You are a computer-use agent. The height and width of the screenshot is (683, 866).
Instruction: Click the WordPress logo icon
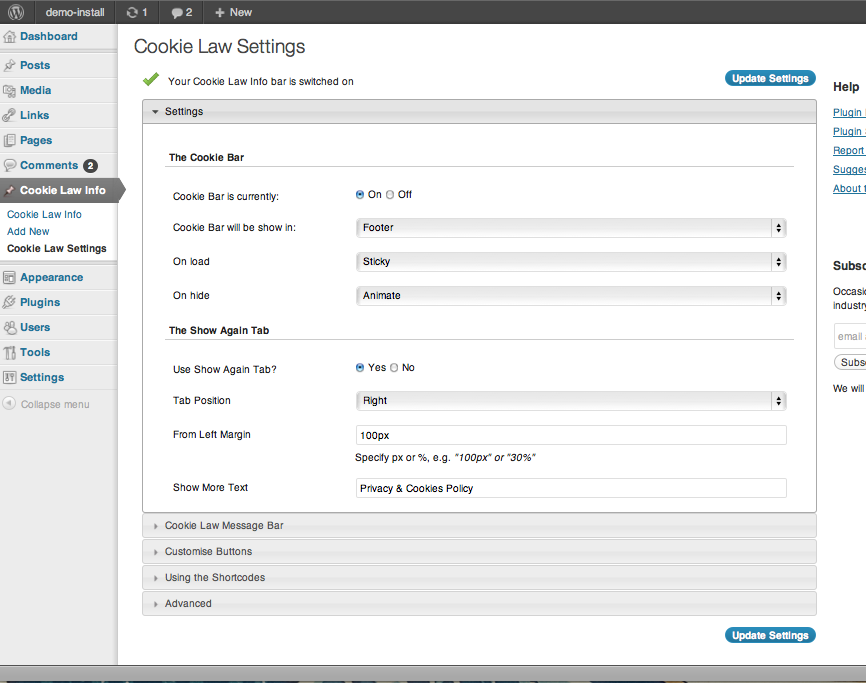click(x=16, y=12)
